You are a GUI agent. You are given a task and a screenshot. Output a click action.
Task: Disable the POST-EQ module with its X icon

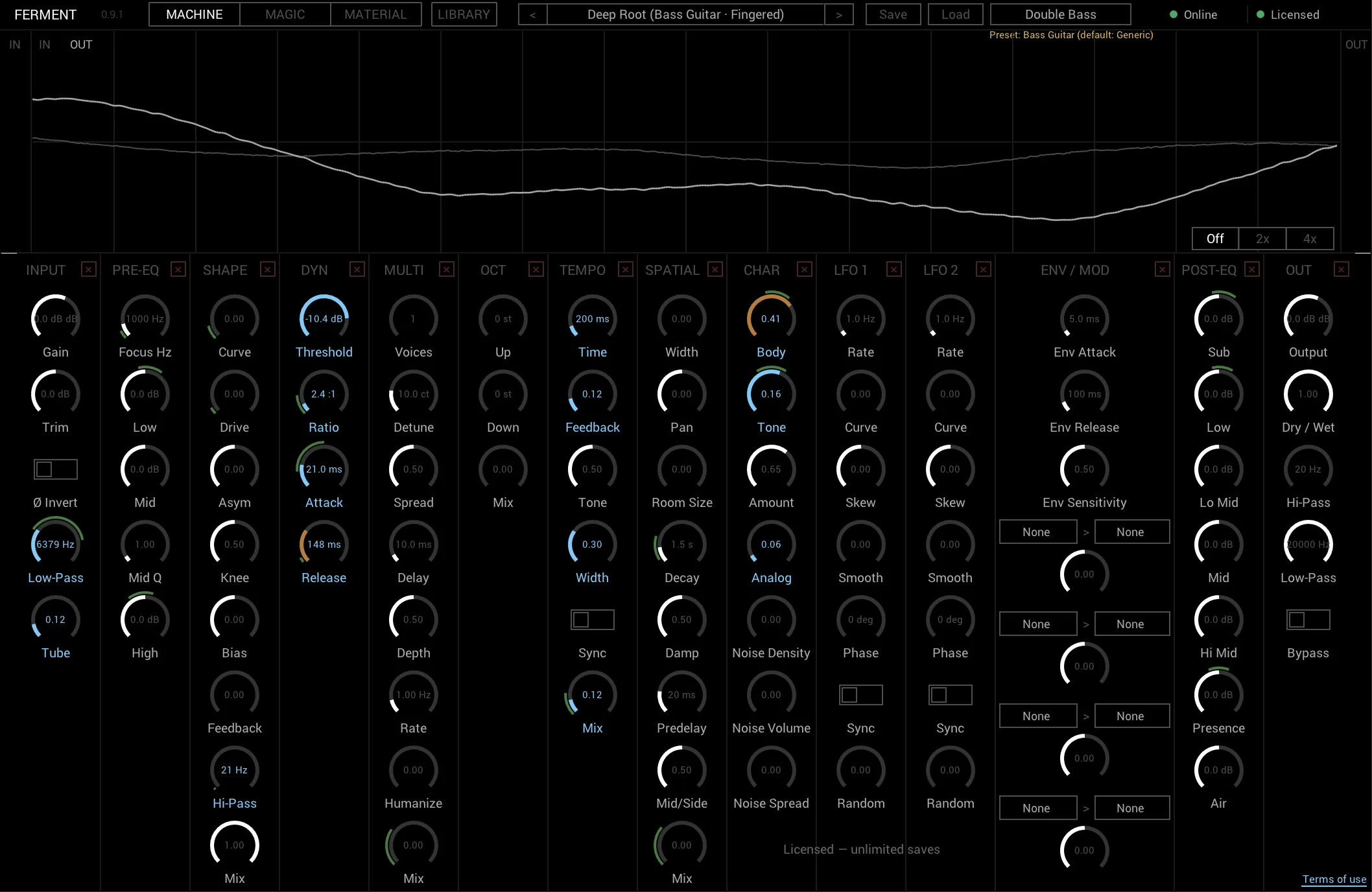tap(1251, 269)
